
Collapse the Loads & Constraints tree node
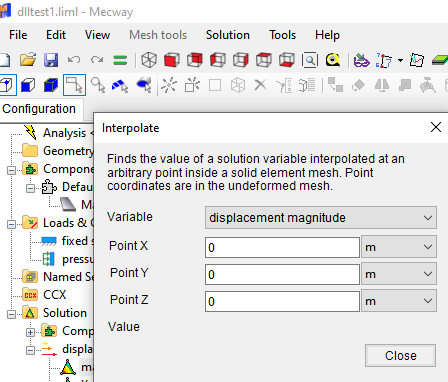click(x=11, y=224)
